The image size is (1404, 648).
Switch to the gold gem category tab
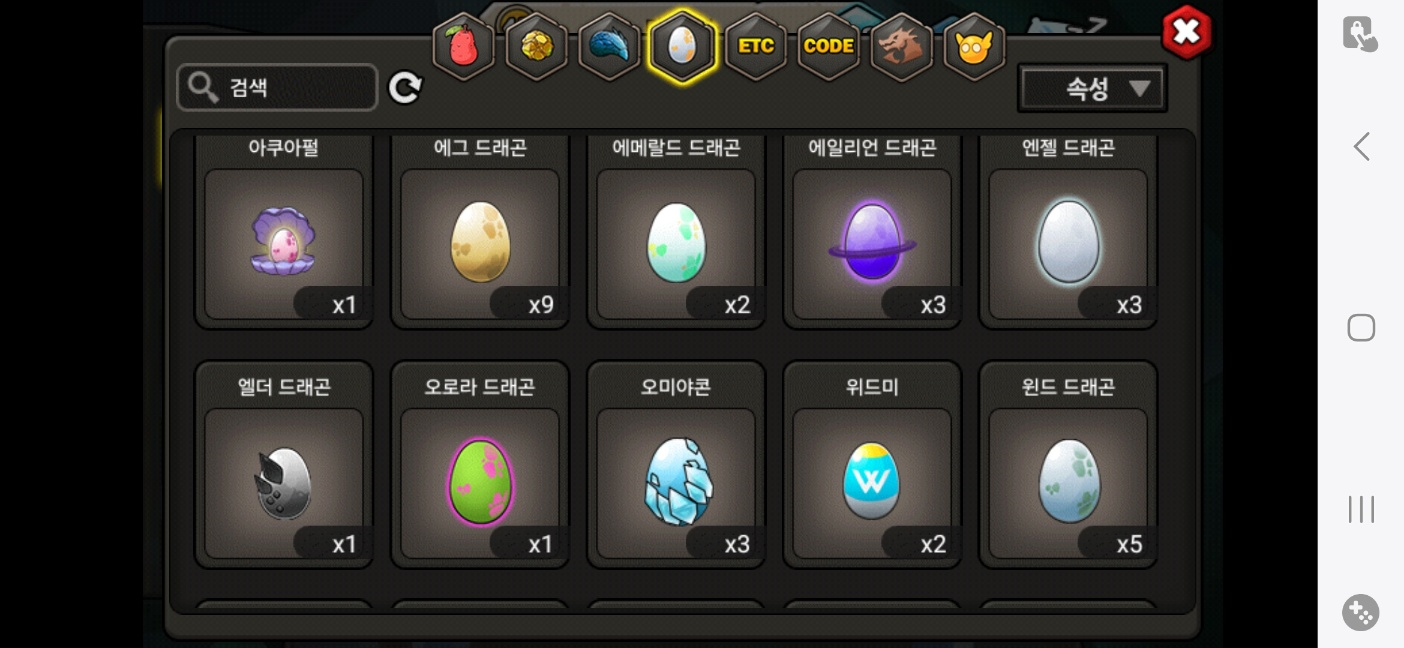point(537,46)
